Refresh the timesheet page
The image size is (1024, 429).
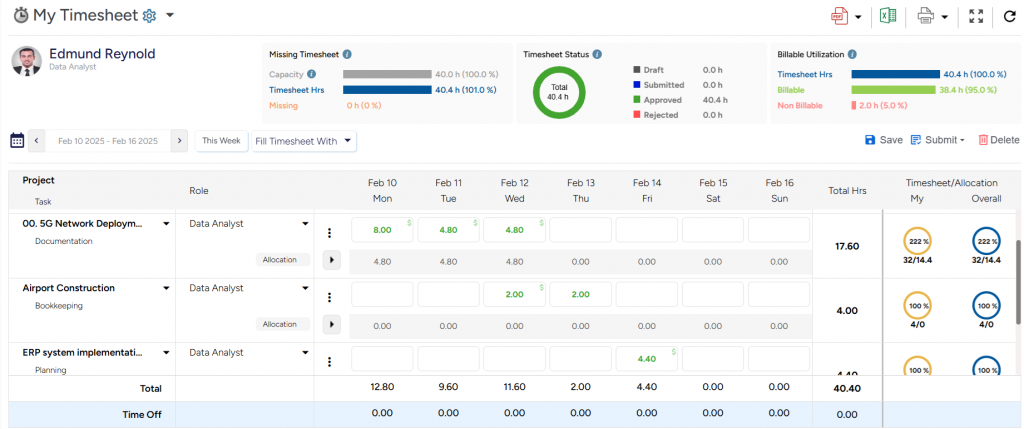tap(1009, 16)
